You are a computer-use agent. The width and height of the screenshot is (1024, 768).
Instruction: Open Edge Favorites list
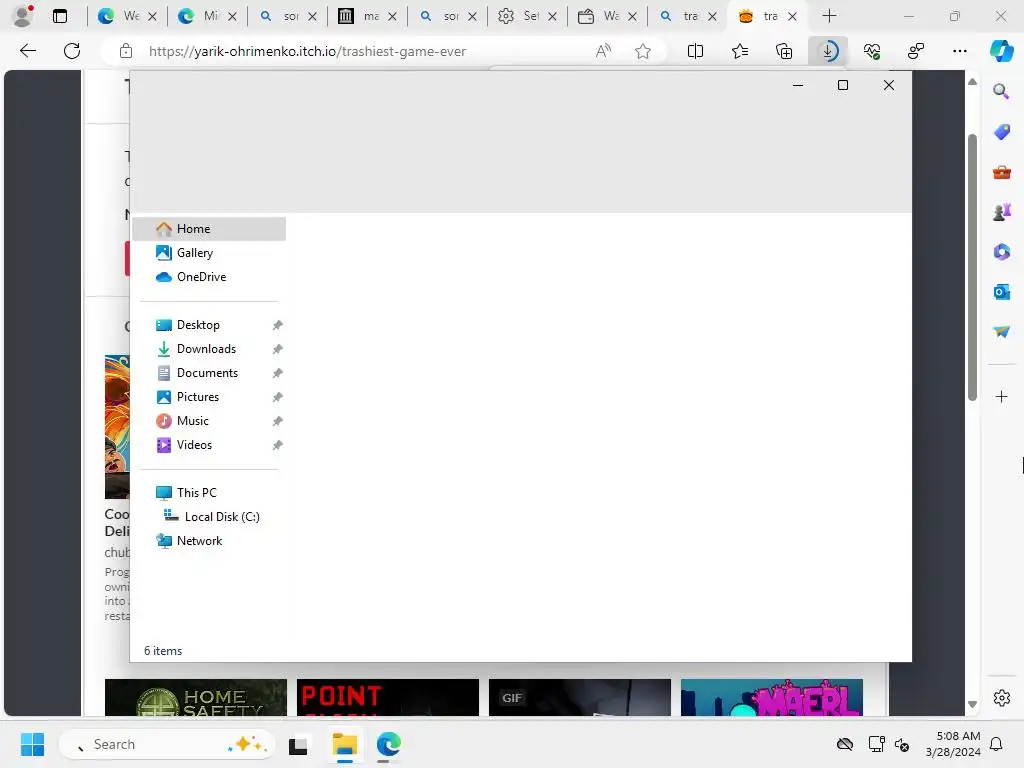[740, 51]
